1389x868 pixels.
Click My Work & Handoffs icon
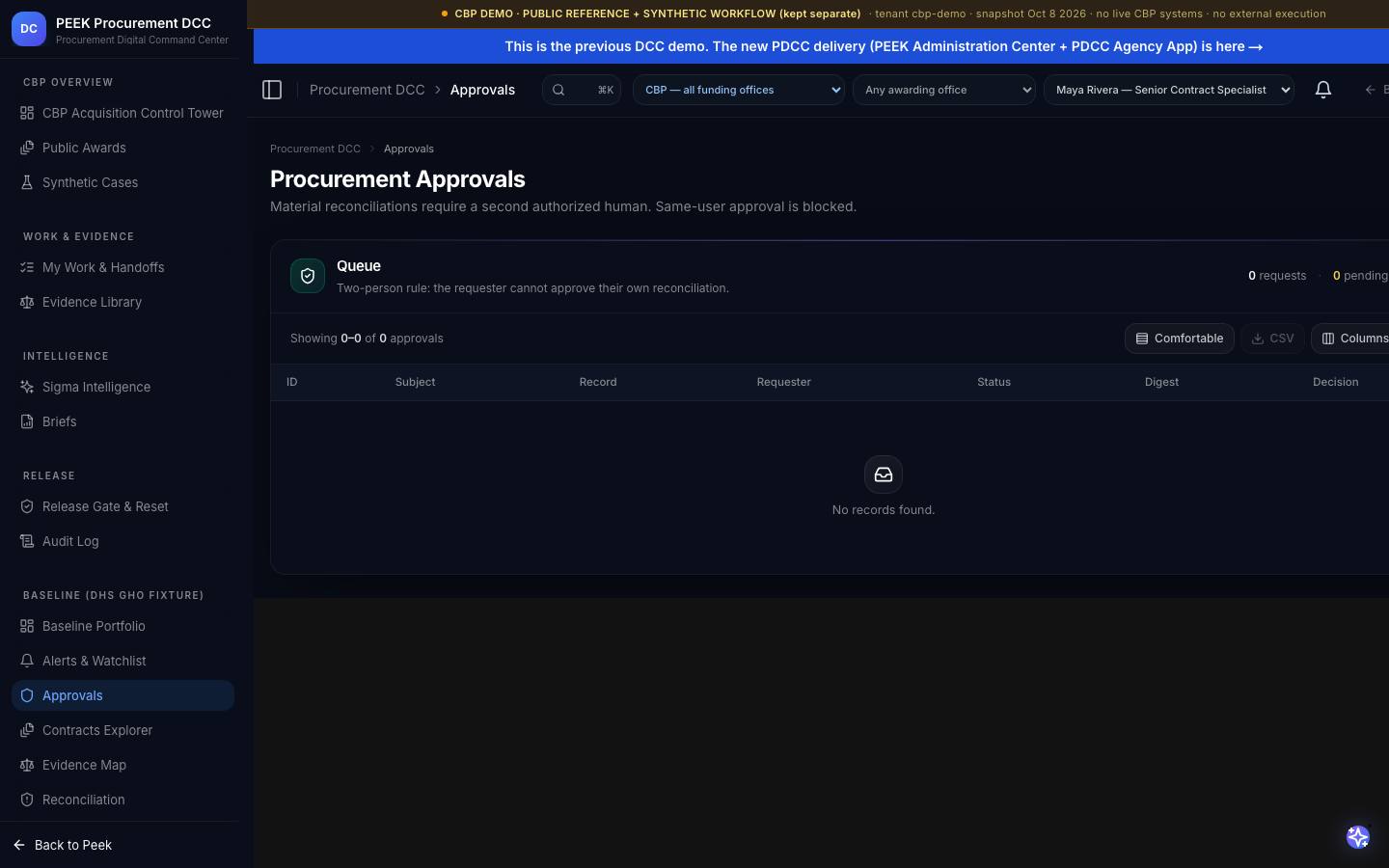tap(27, 267)
